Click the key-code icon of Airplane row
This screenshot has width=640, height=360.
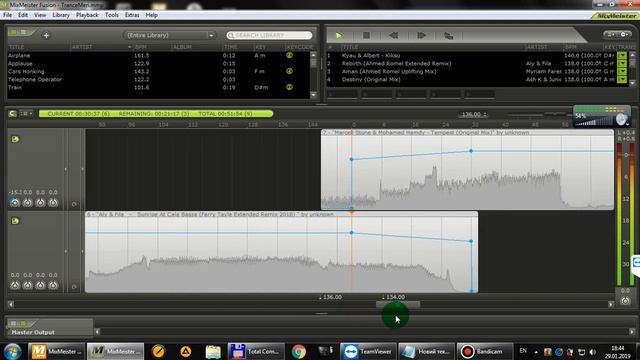tap(289, 55)
